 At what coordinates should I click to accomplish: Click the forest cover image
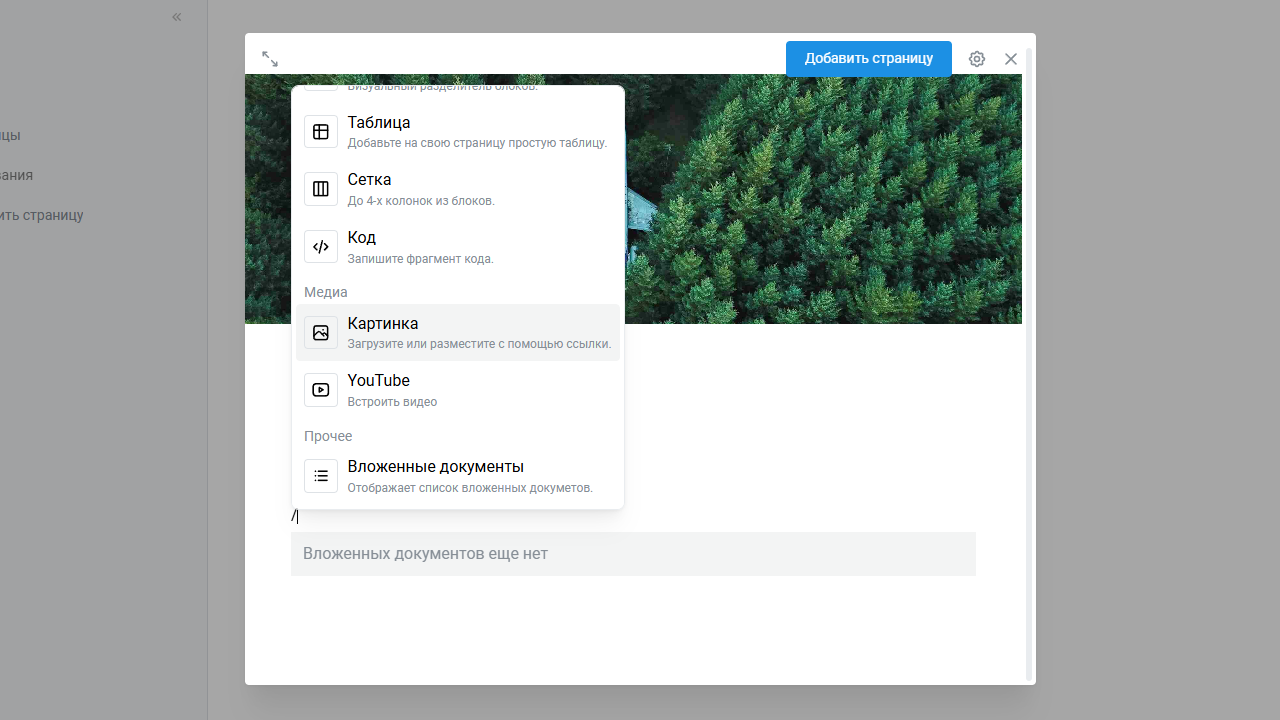click(x=820, y=200)
